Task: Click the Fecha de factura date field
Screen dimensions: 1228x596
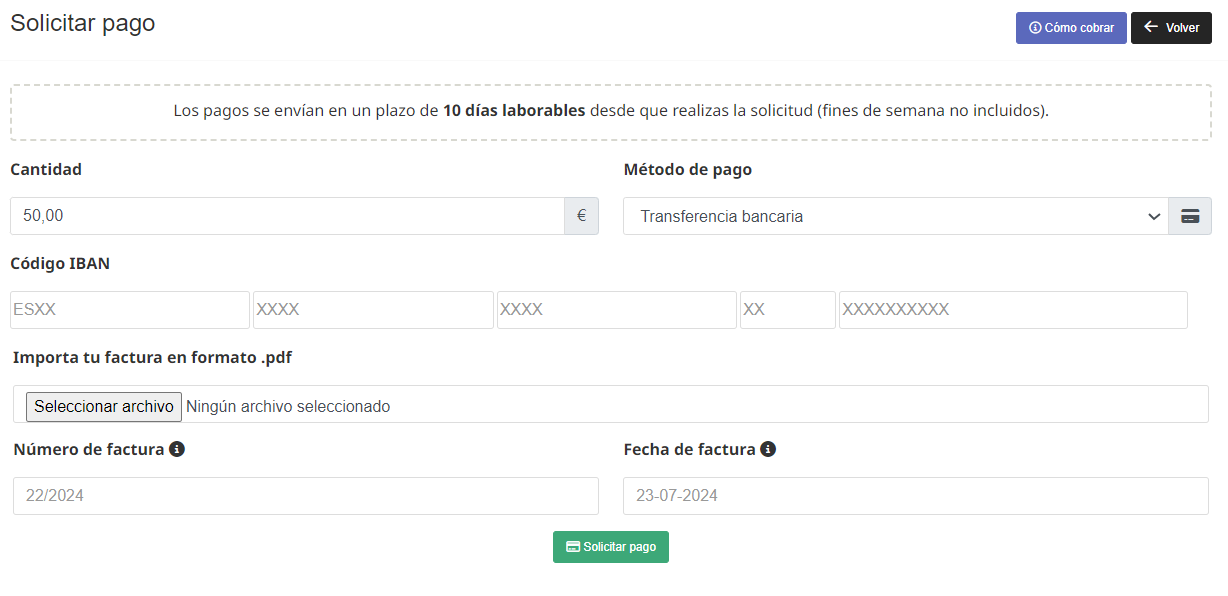Action: coord(915,496)
